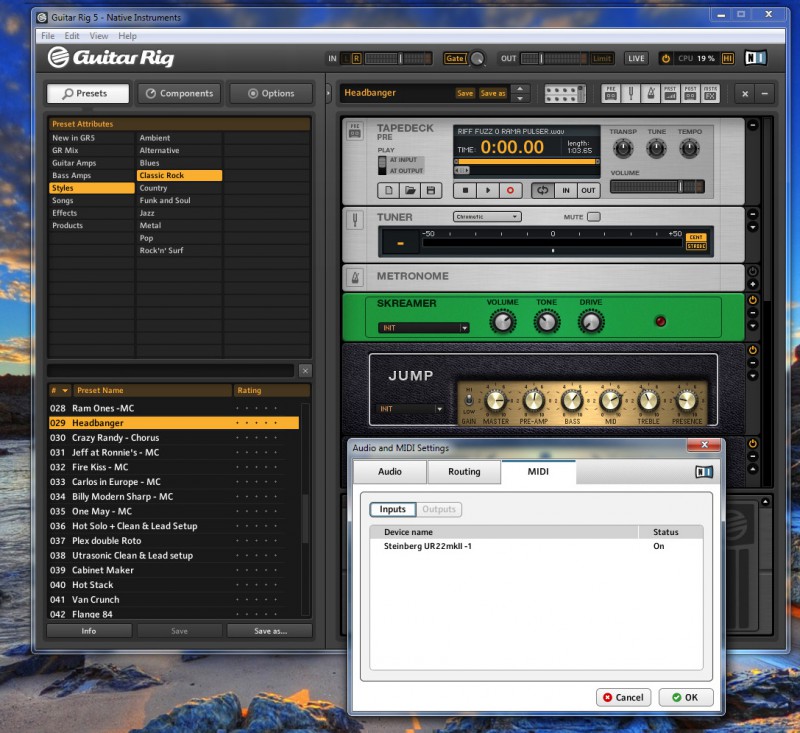This screenshot has width=800, height=733.
Task: Click the Metronome module icon
Action: click(355, 277)
